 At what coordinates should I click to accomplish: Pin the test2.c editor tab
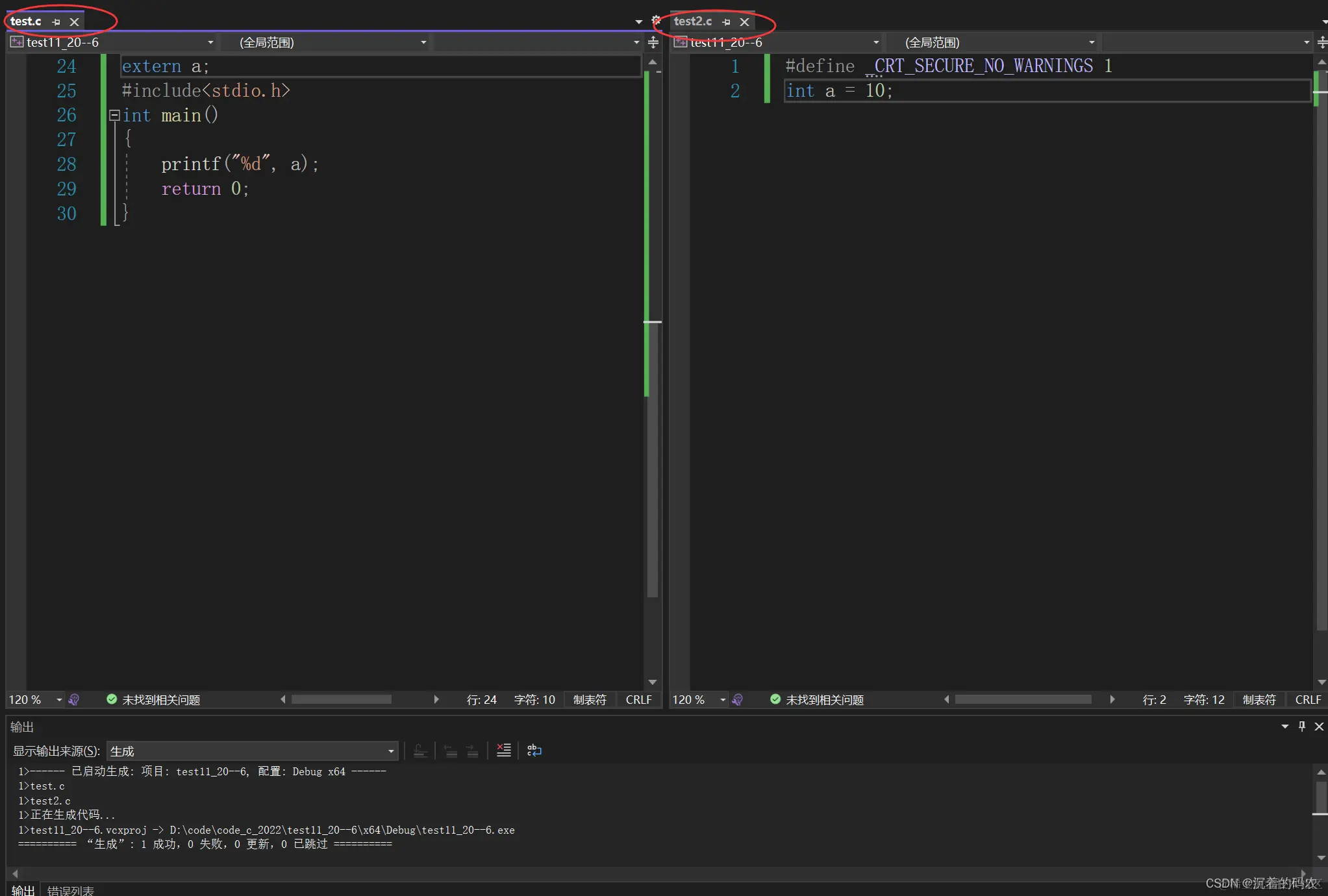tap(726, 22)
